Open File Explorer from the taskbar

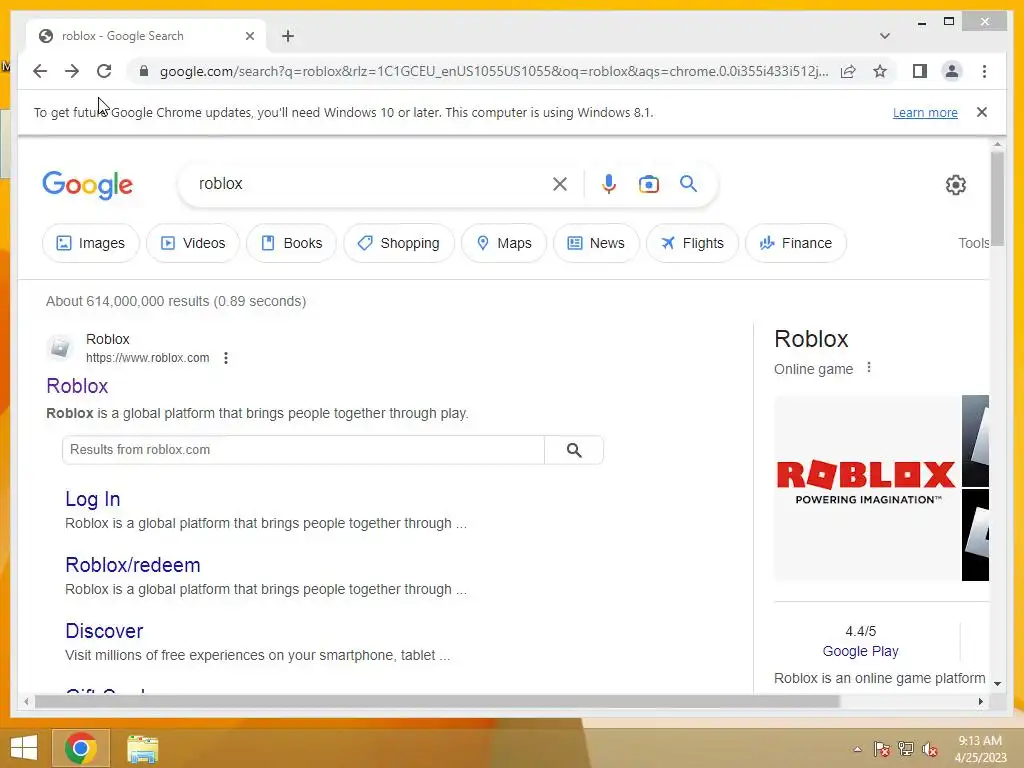coord(142,748)
